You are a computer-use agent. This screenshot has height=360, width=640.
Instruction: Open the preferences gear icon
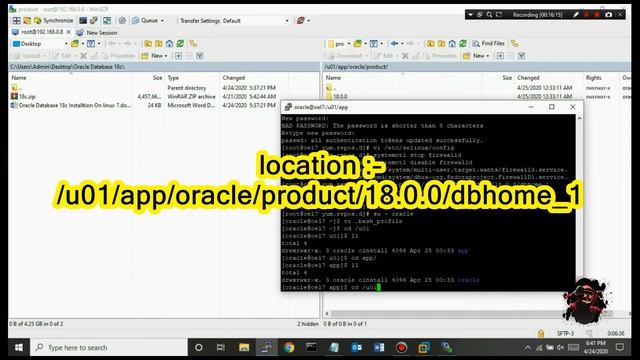(122, 20)
